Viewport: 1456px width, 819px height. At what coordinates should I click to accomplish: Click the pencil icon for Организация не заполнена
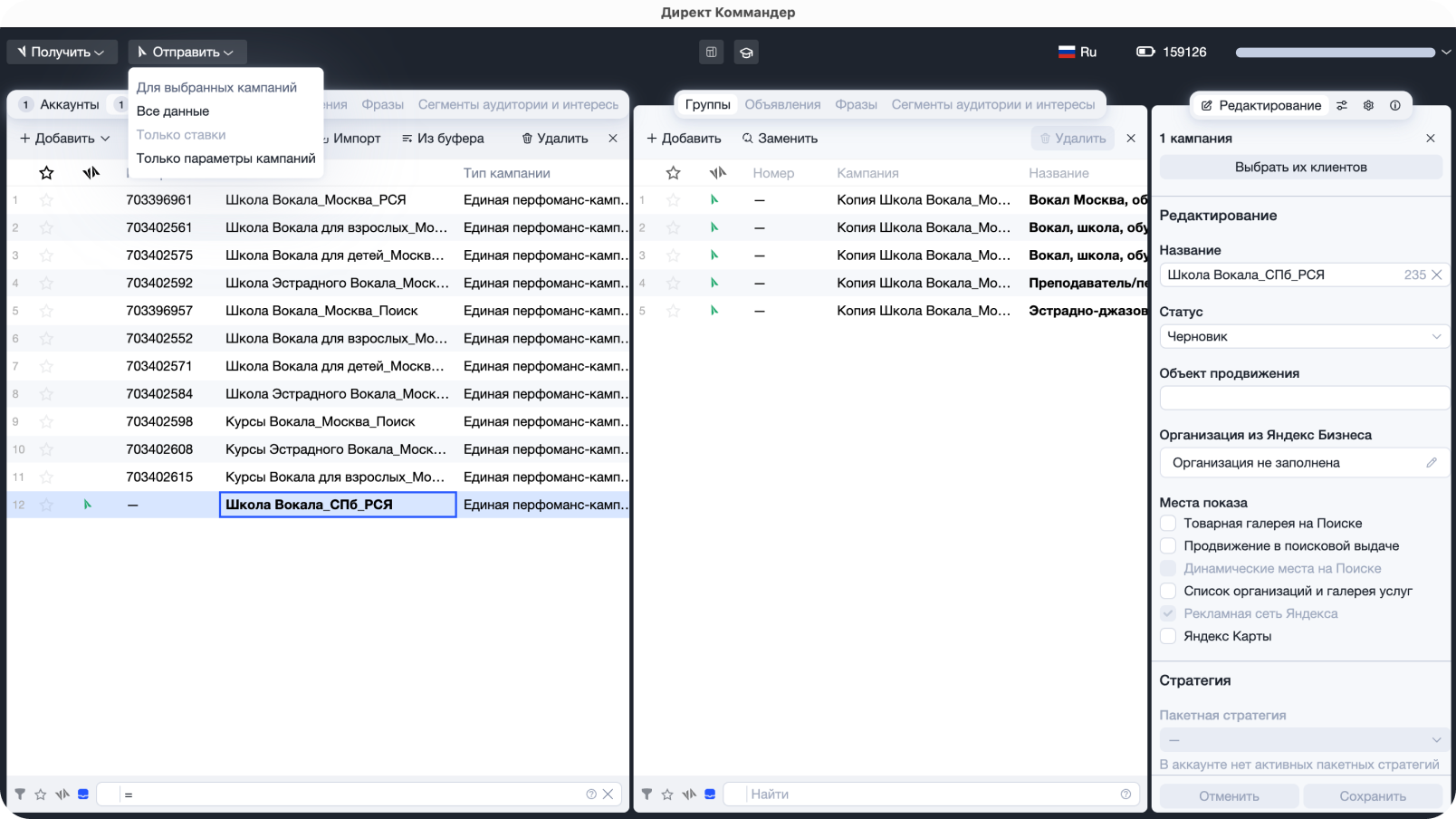click(x=1432, y=463)
